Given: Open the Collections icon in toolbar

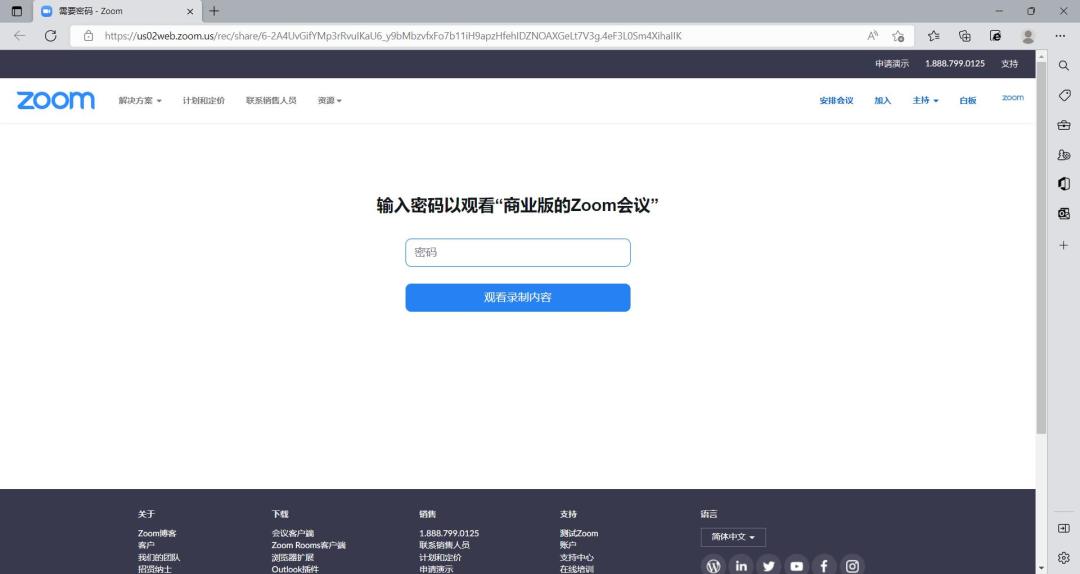Looking at the screenshot, I should coord(964,36).
